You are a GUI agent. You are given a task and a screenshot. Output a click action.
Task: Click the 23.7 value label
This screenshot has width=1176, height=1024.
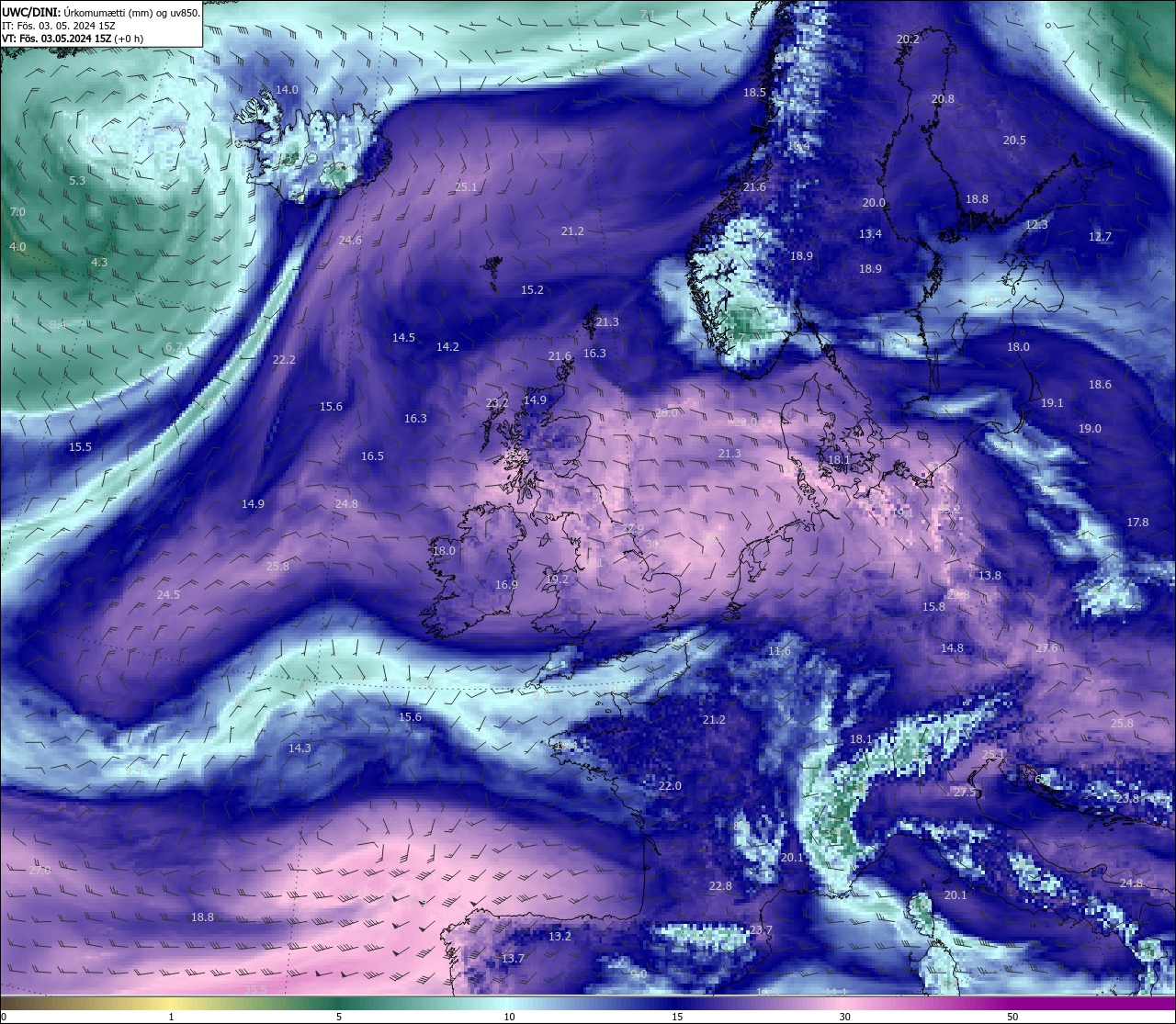click(761, 931)
